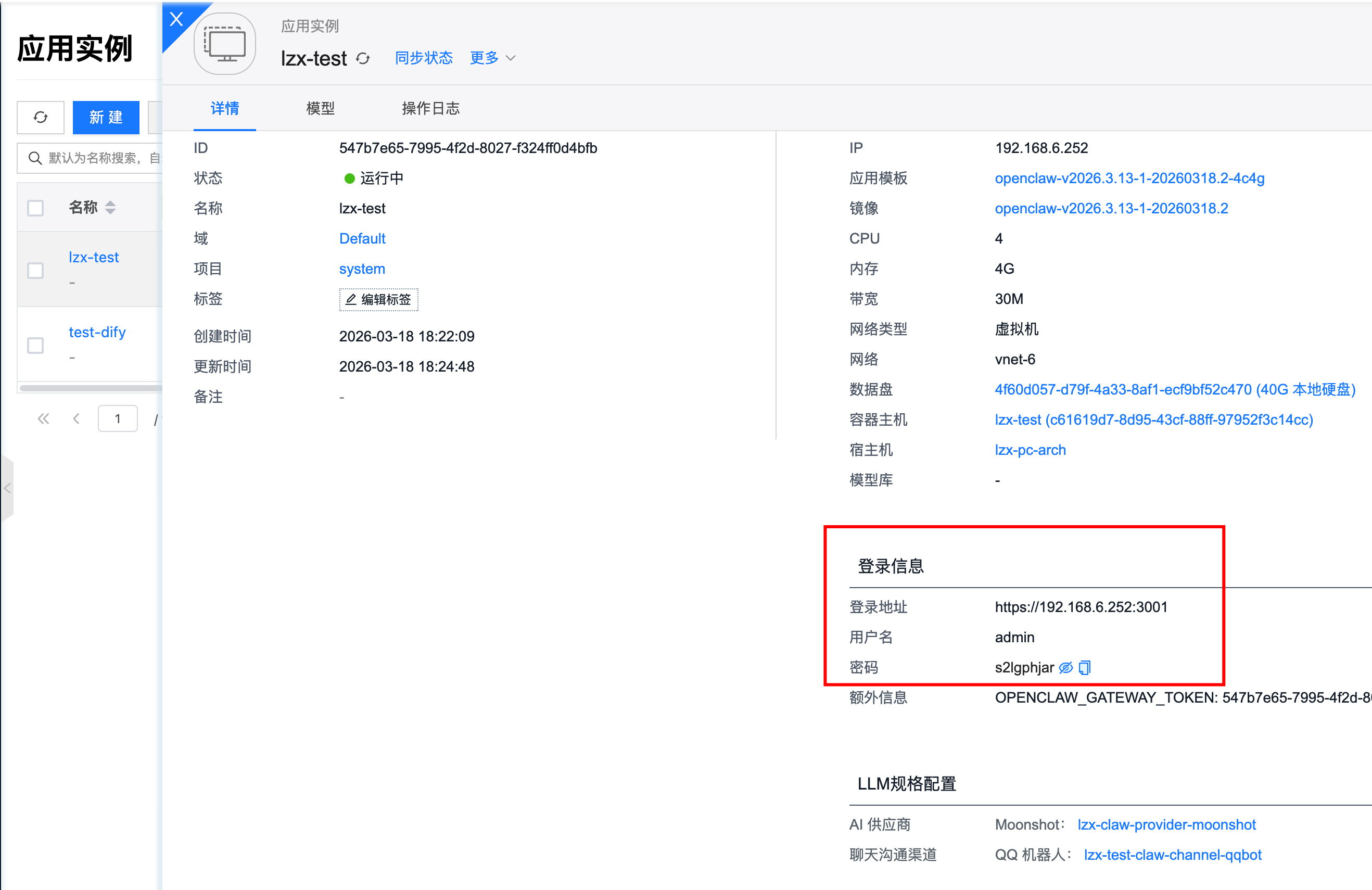Screen dimensions: 1372x890
Task: Click the refresh icon beside lzx-test title
Action: 363,58
